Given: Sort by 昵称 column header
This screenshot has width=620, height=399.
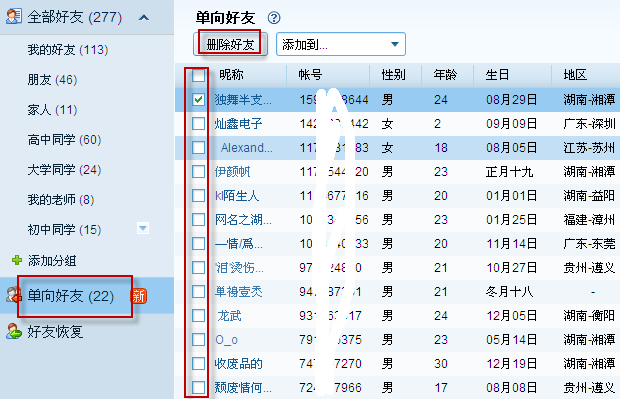Looking at the screenshot, I should pyautogui.click(x=231, y=74).
